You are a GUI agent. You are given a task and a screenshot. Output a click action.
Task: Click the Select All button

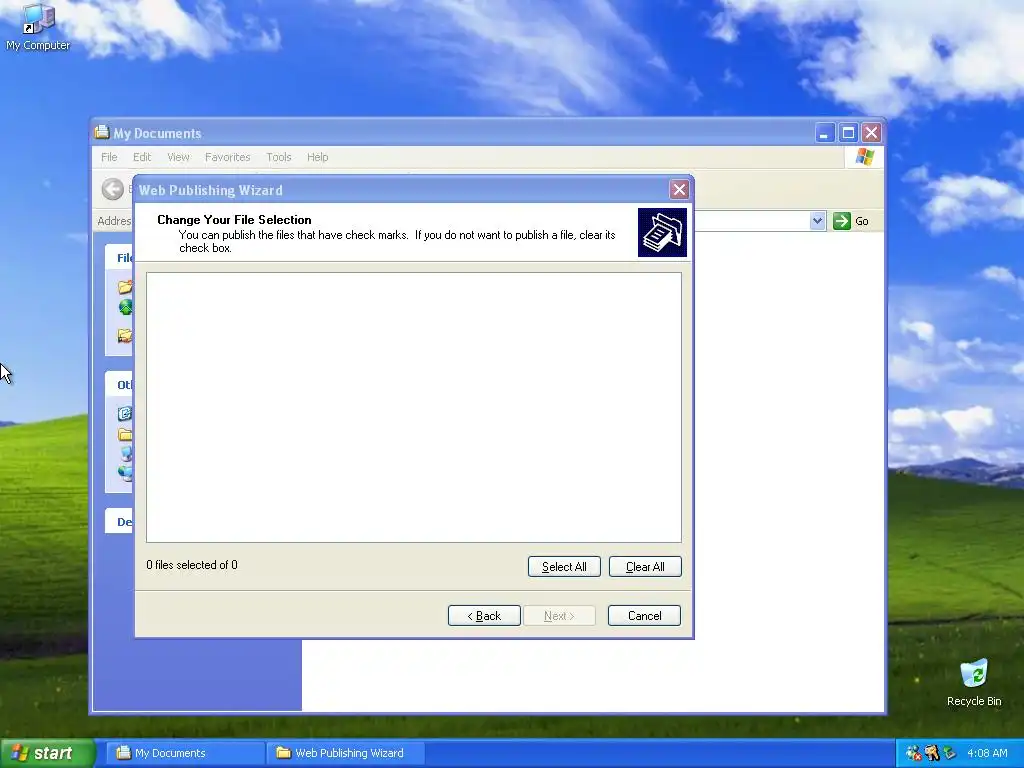(564, 567)
